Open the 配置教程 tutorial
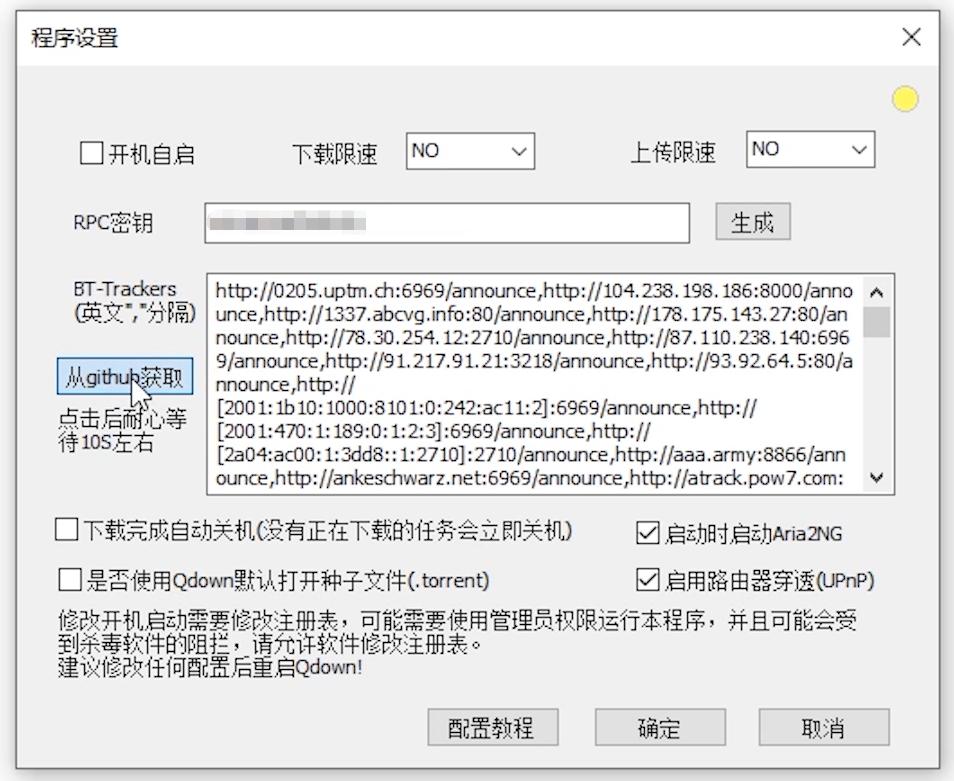The image size is (954, 781). click(x=492, y=727)
